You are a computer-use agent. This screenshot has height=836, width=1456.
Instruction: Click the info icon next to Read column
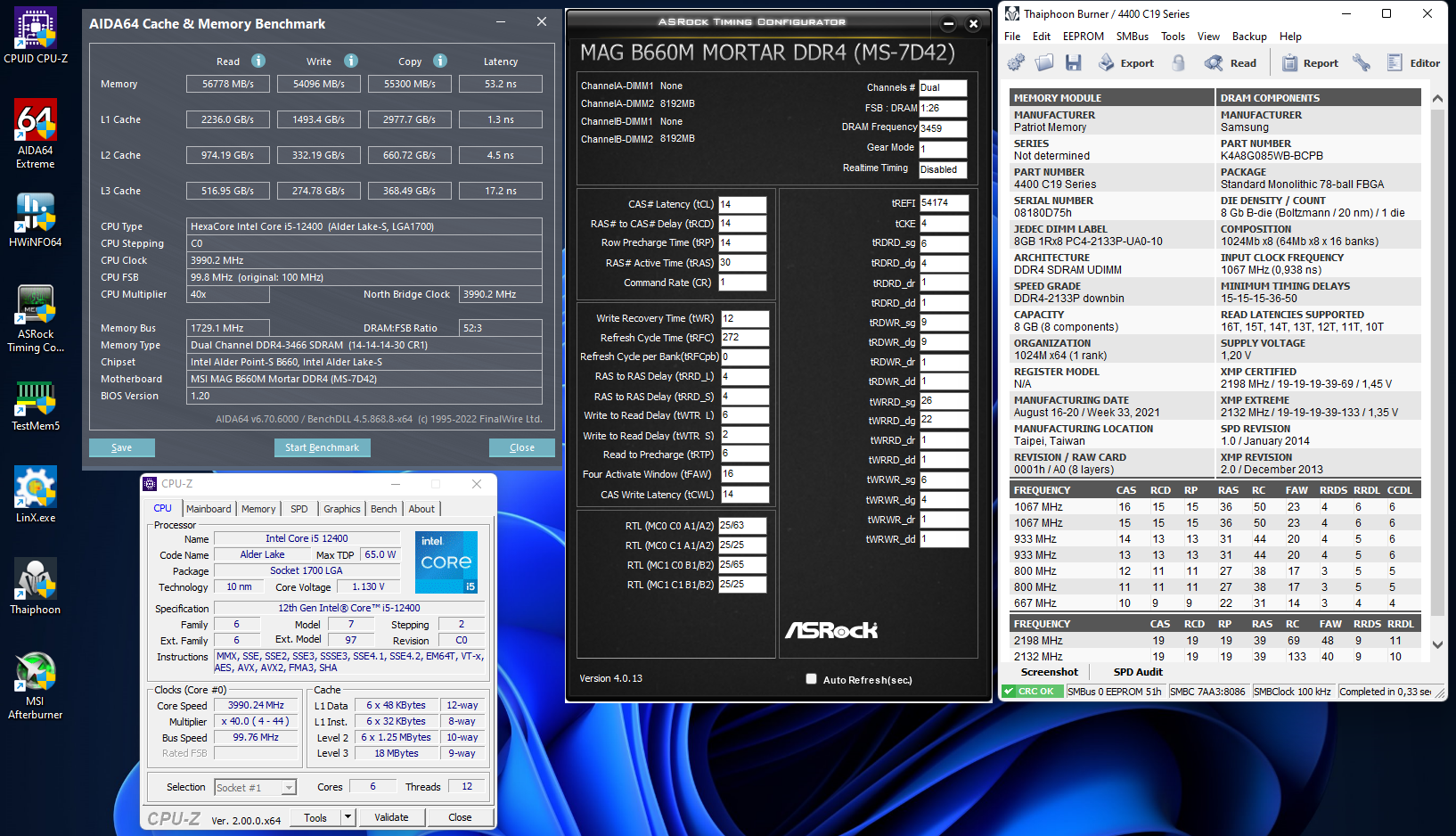258,61
